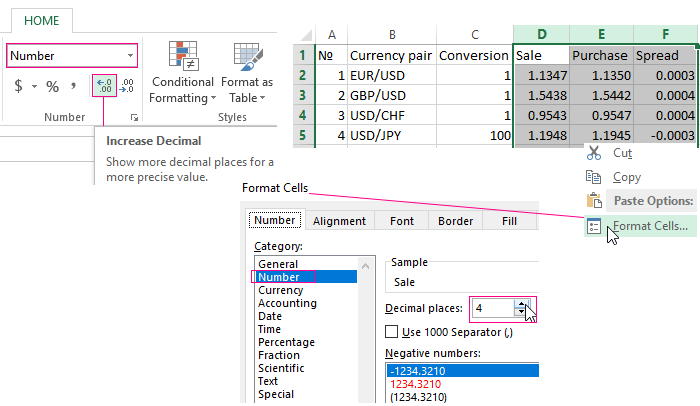This screenshot has height=406, width=700.
Task: Click the Accounting Number Format dollar icon
Action: 18,87
